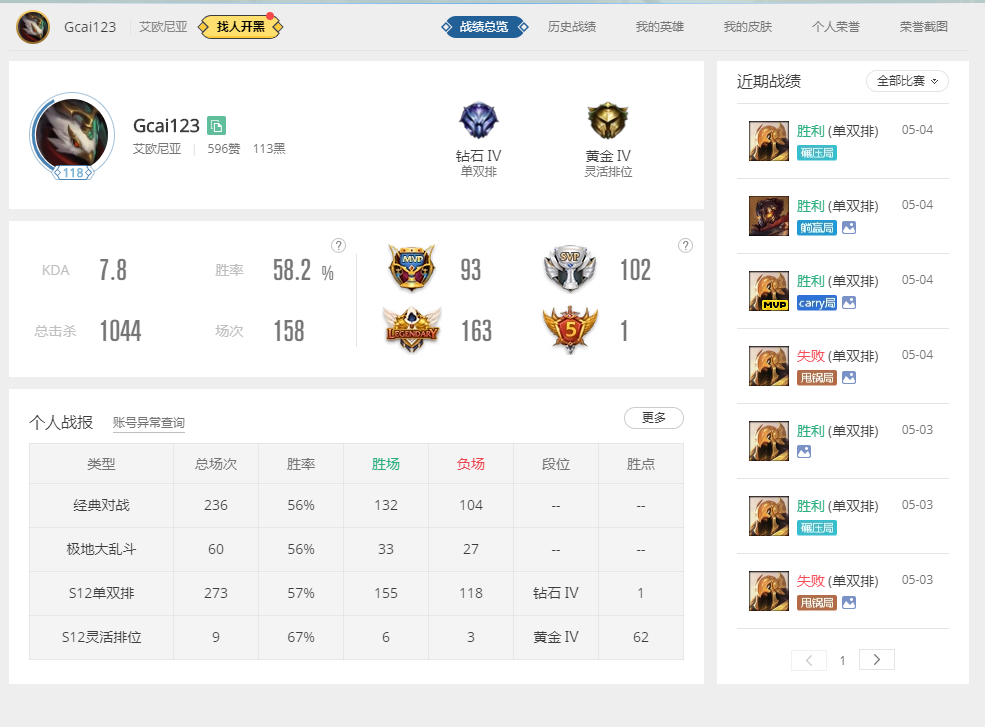The height and width of the screenshot is (727, 985).
Task: Click the 596赞 likes count
Action: [x=224, y=149]
